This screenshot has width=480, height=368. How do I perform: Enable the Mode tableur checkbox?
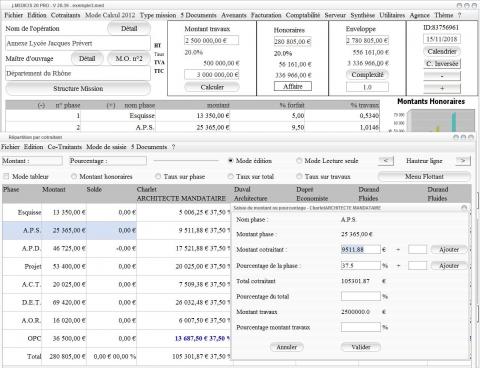tap(6, 176)
